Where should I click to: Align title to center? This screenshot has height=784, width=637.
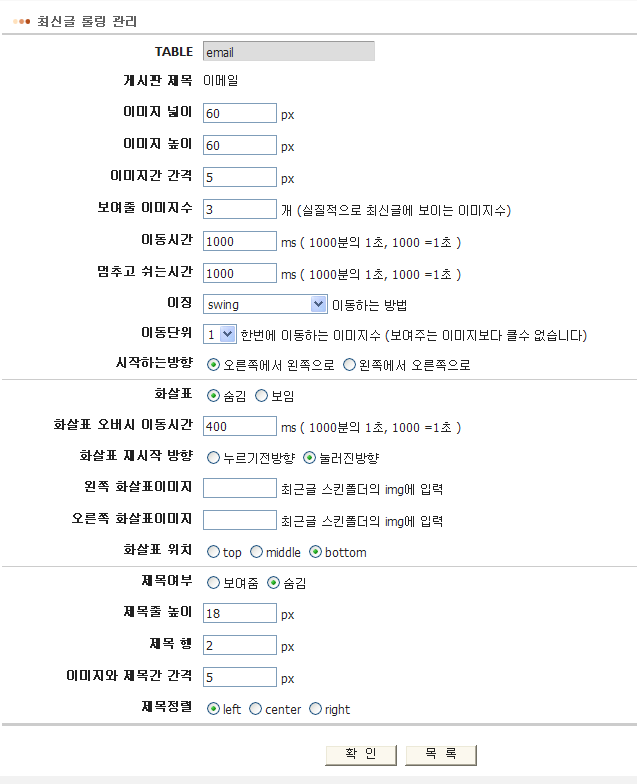256,709
